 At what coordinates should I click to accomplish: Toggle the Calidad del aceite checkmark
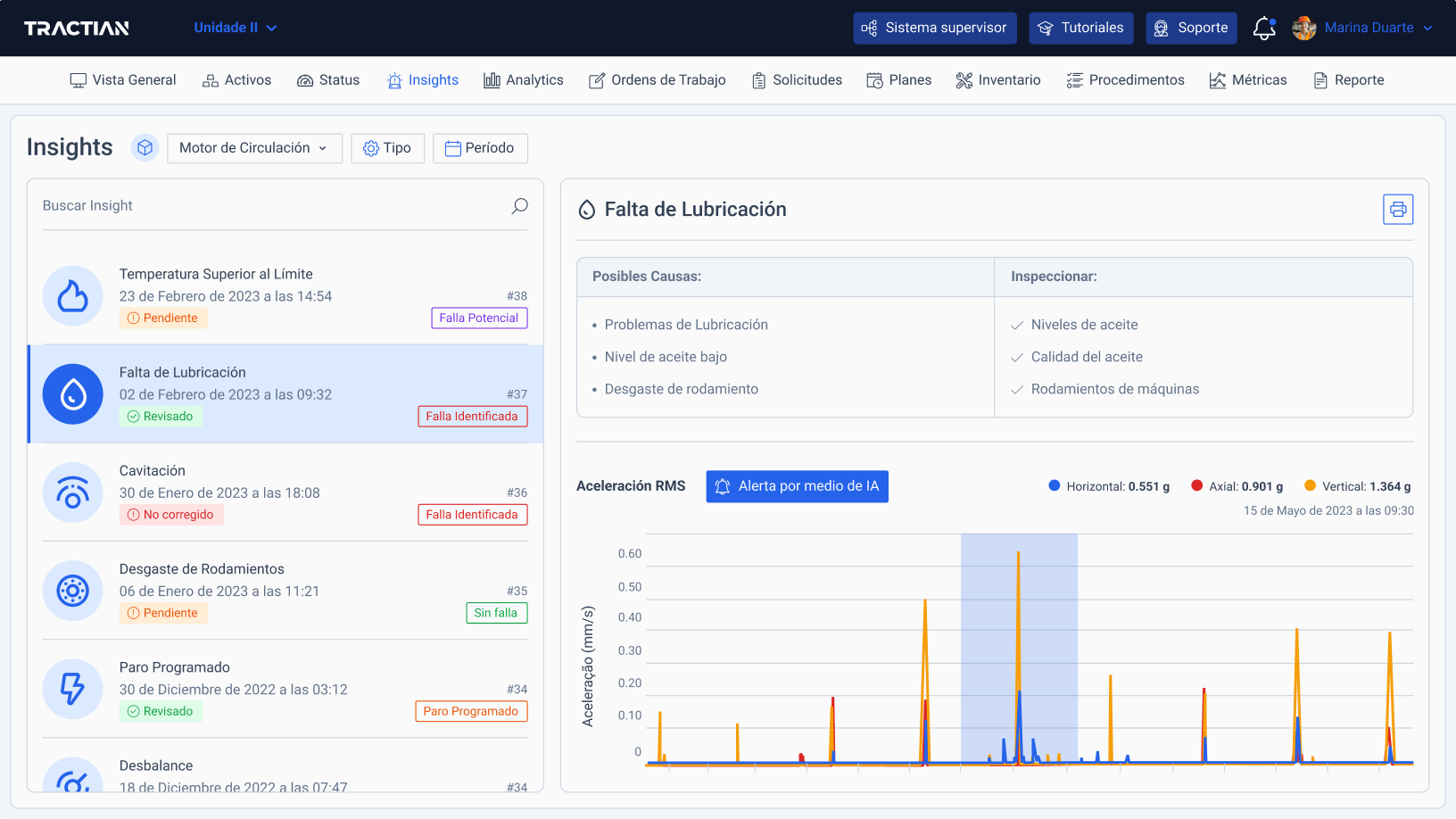pos(1017,357)
